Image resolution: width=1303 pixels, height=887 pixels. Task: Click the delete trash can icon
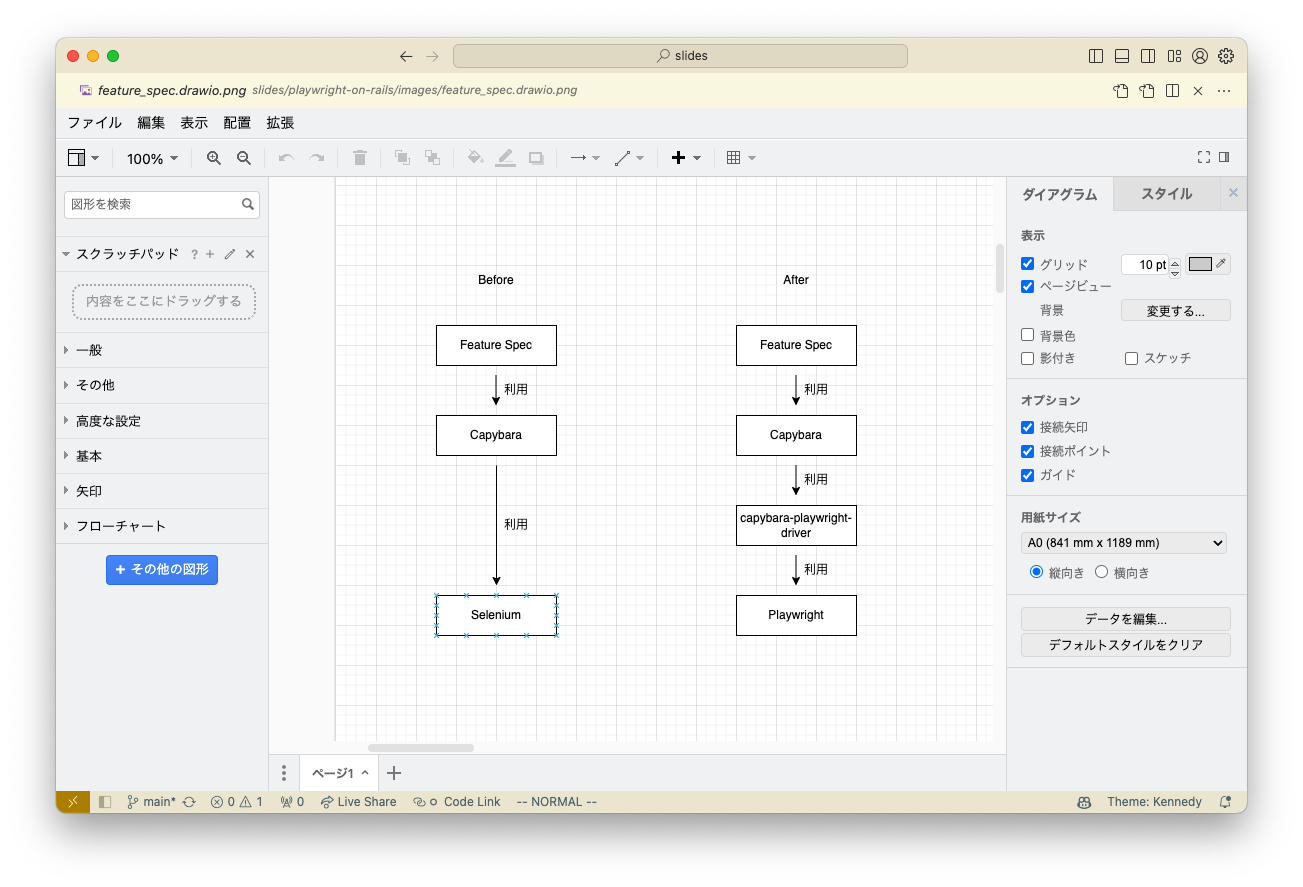tap(360, 158)
